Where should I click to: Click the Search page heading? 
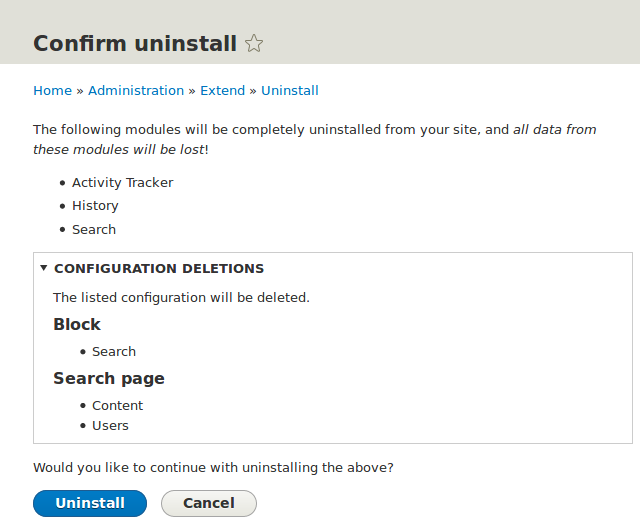pyautogui.click(x=109, y=378)
